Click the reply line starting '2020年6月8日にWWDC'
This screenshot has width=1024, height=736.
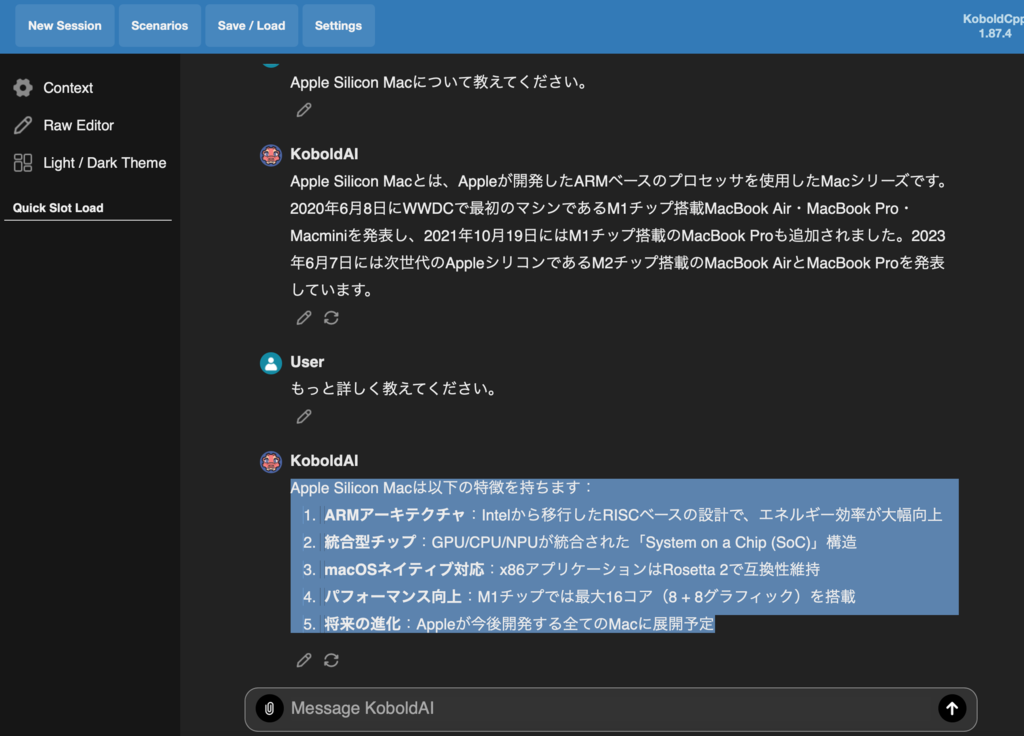(x=601, y=208)
